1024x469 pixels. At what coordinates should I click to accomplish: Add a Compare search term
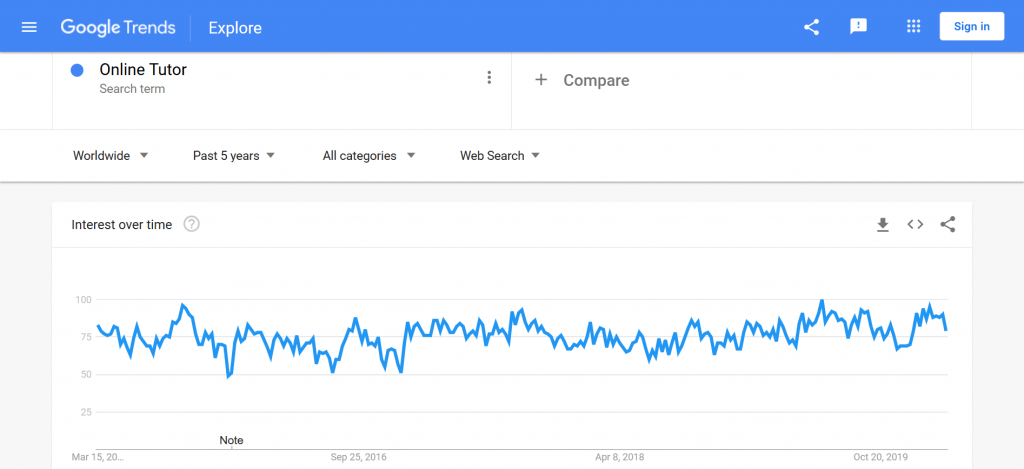click(582, 80)
